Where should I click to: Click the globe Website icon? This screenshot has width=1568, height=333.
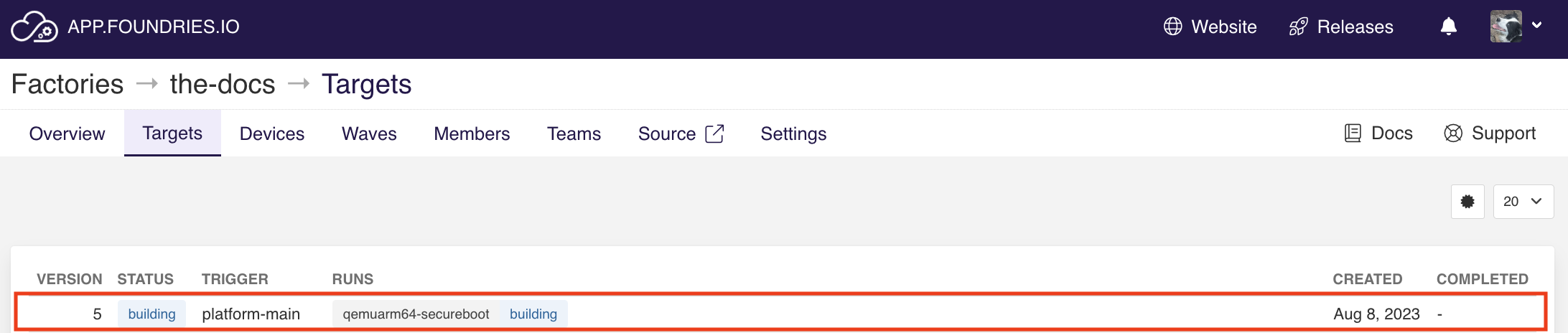coord(1172,27)
